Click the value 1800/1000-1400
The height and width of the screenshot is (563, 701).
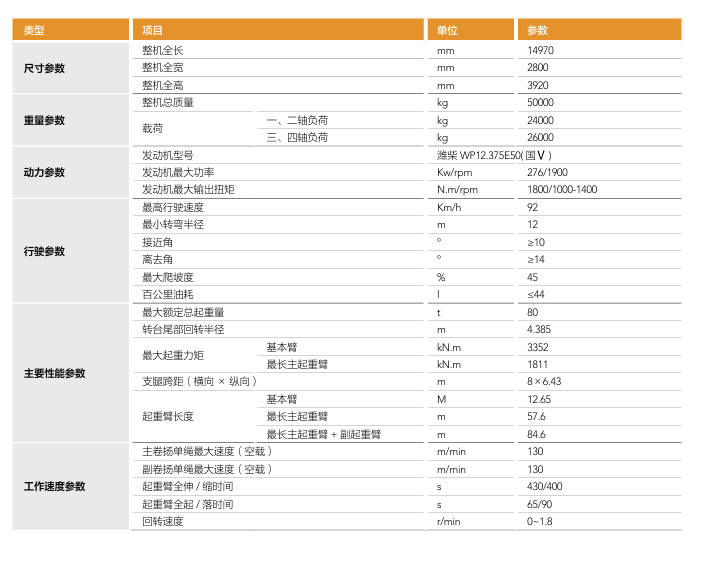562,190
